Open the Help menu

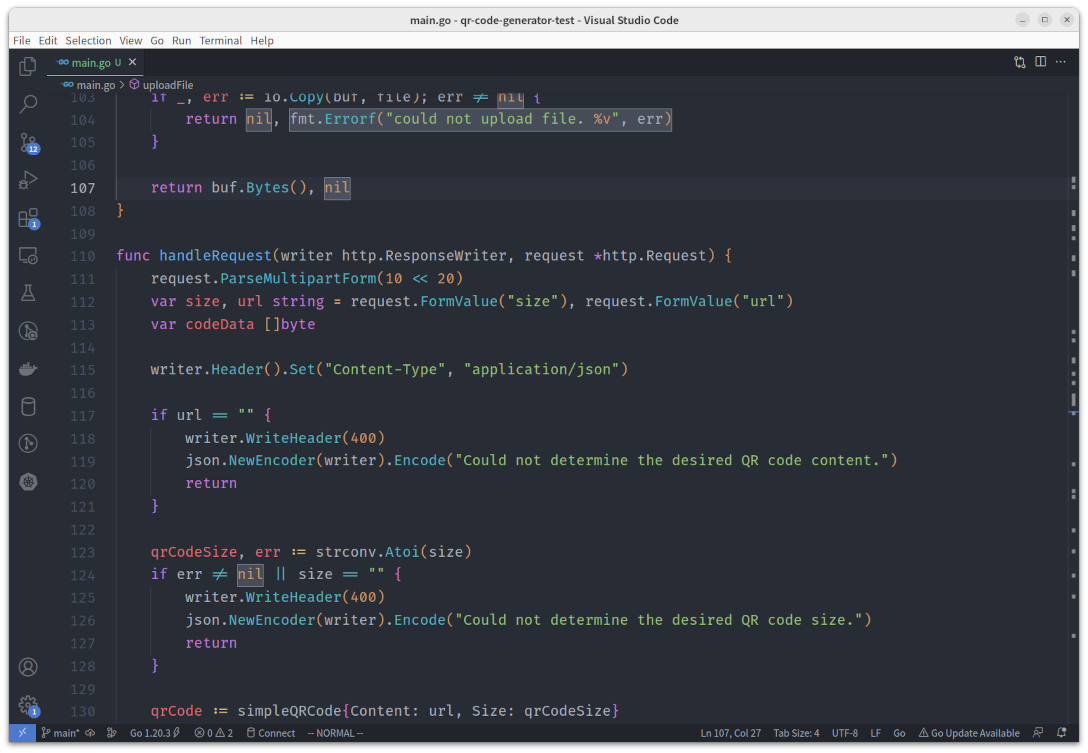click(262, 40)
